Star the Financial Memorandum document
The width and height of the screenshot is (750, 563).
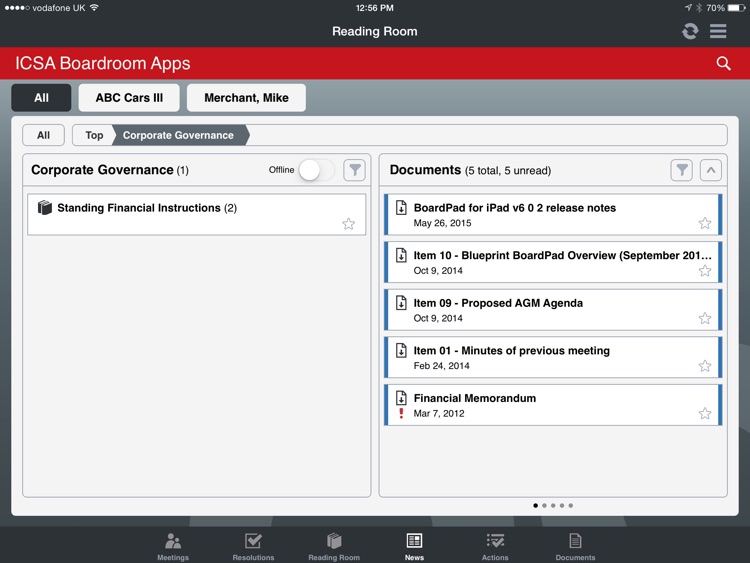(x=705, y=413)
